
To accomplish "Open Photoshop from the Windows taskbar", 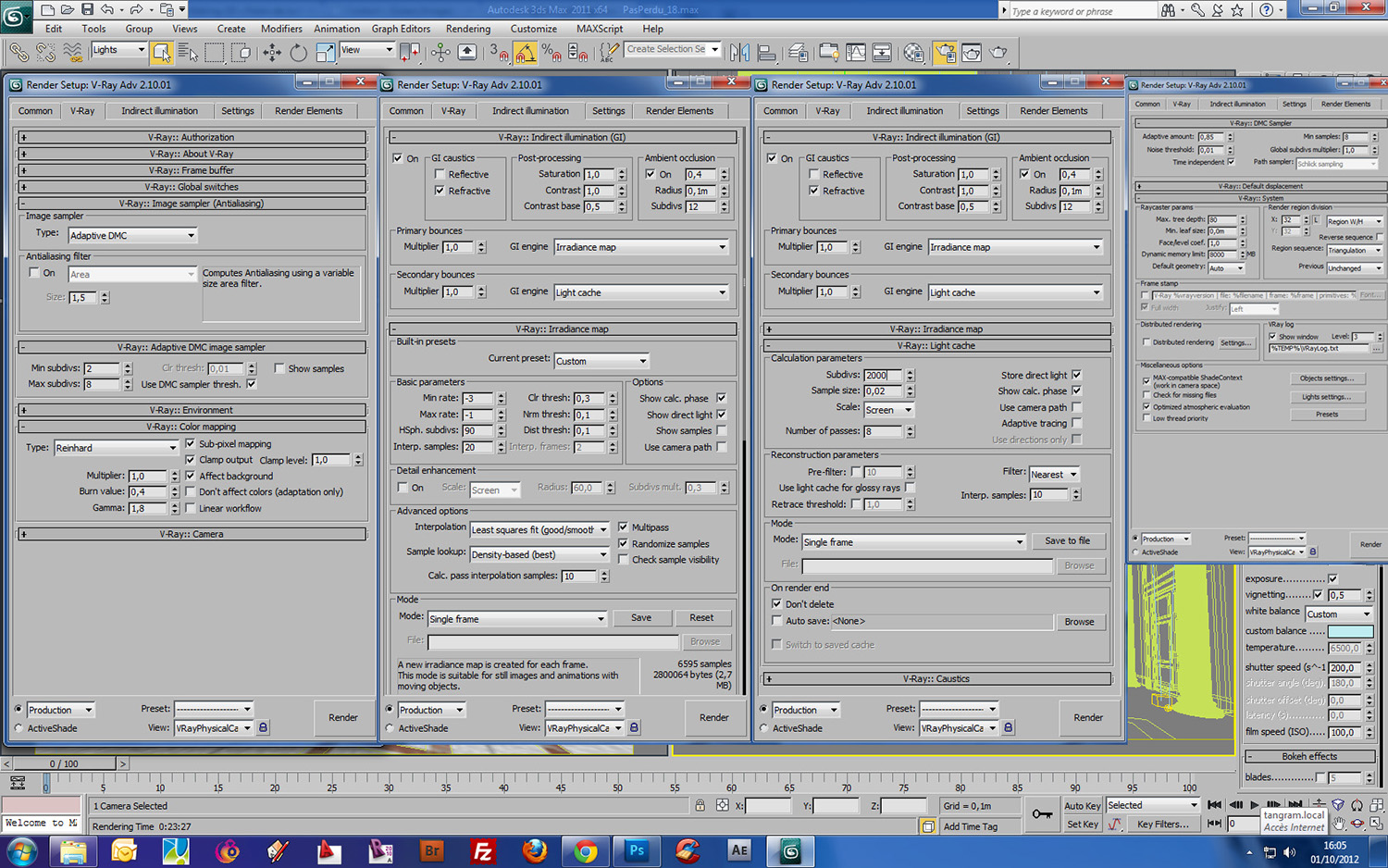I will [x=637, y=850].
